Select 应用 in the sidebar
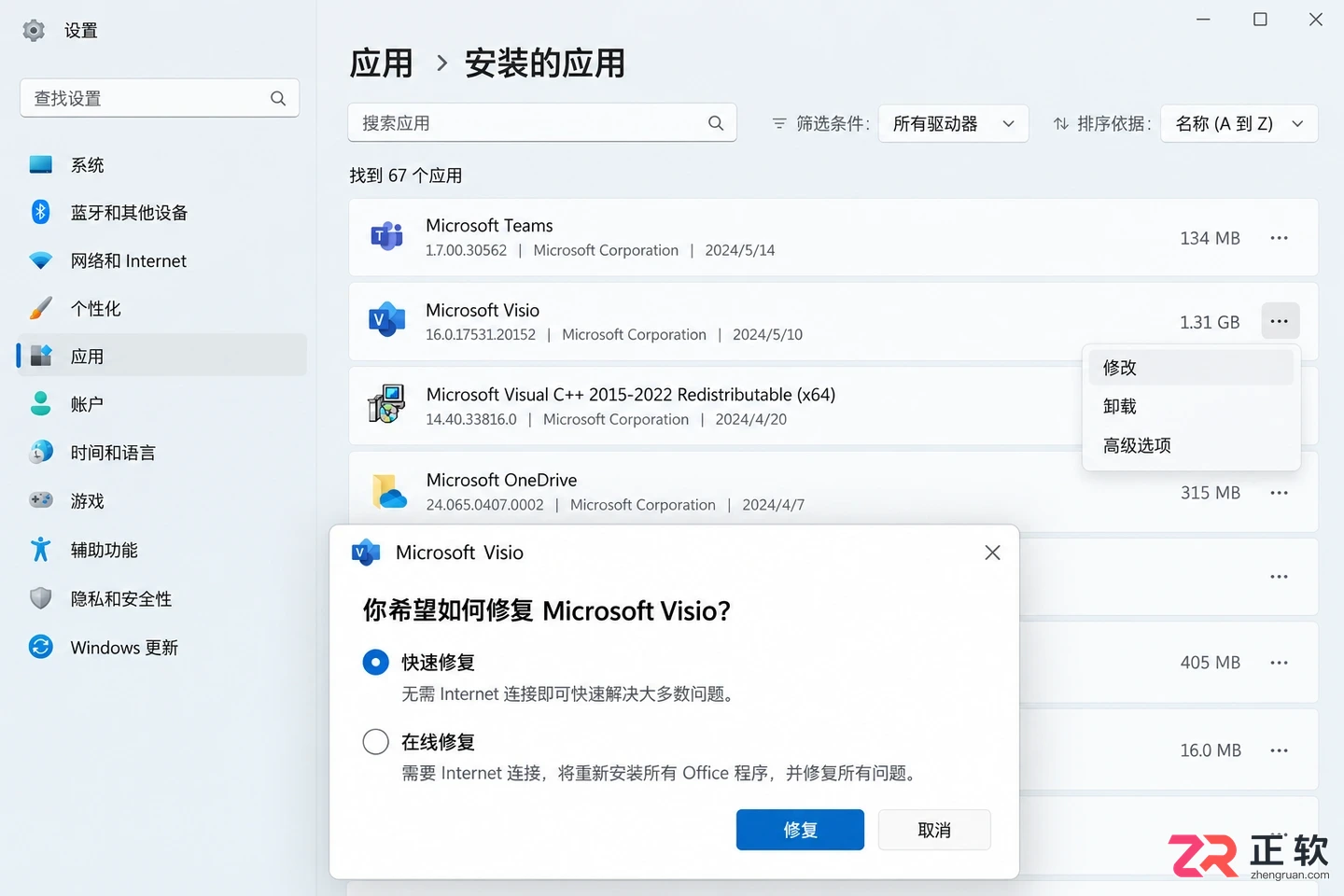 (161, 357)
